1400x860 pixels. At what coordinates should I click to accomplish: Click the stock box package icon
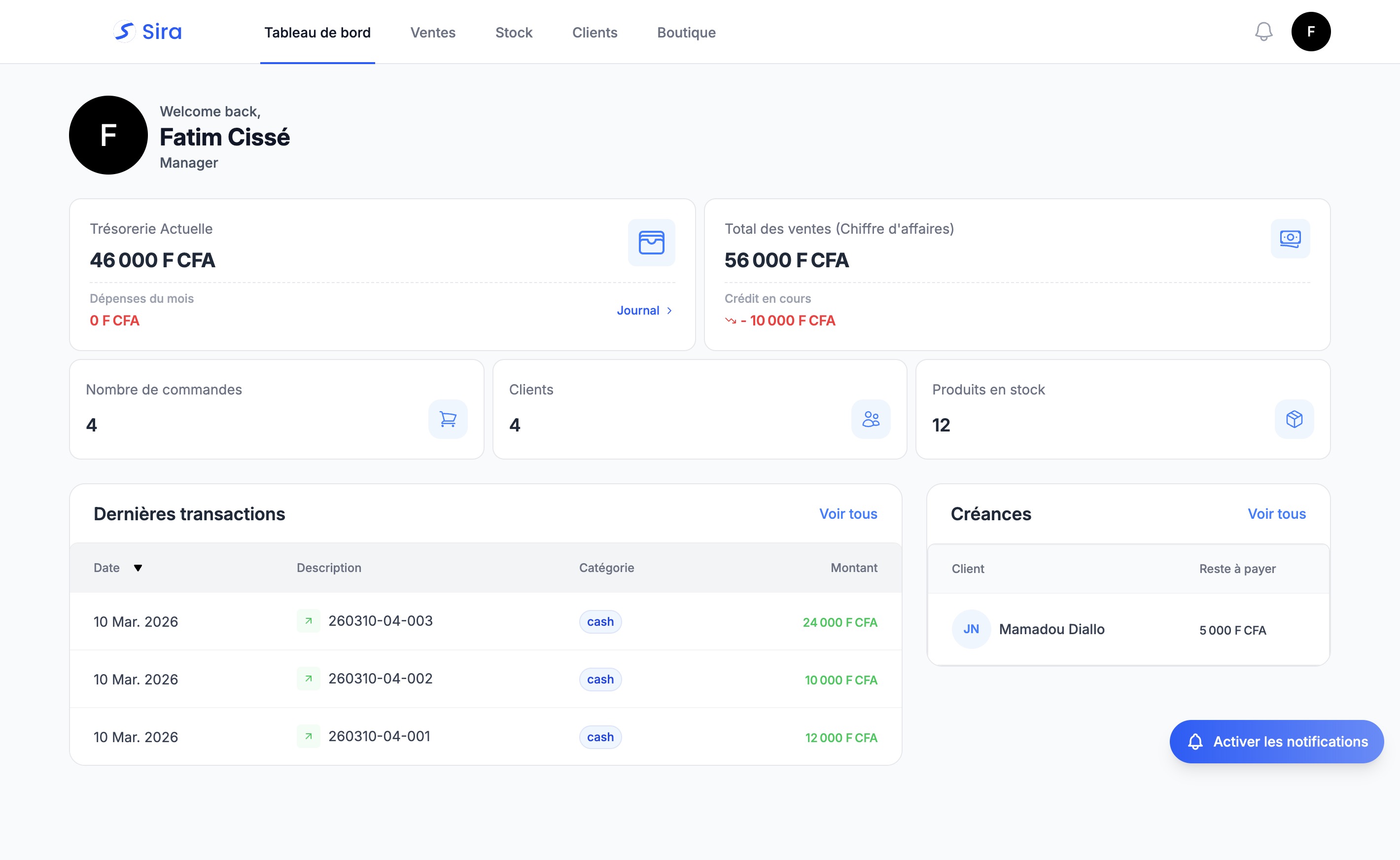click(x=1295, y=419)
